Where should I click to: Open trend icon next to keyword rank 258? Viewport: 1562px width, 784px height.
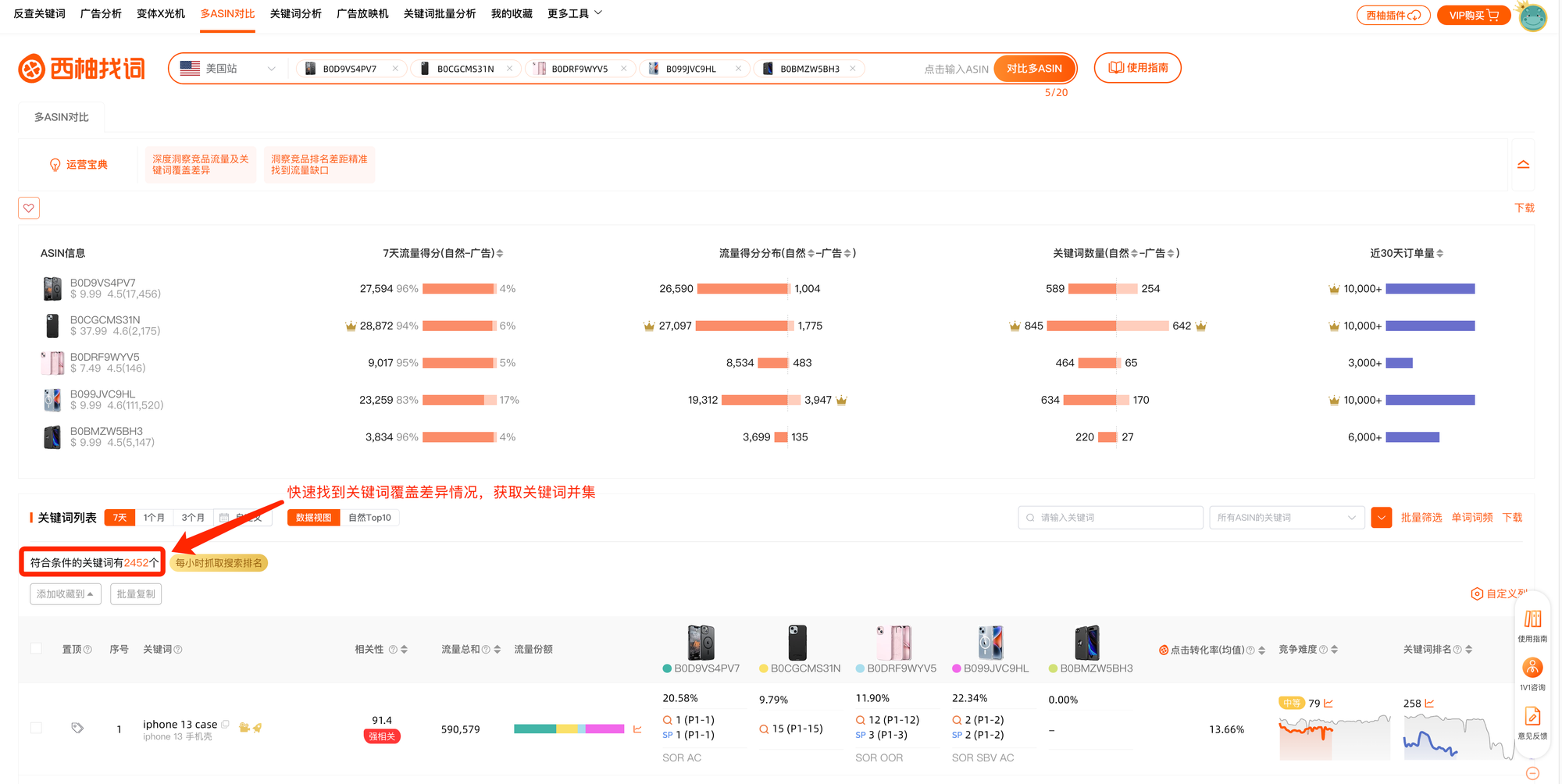click(1429, 703)
